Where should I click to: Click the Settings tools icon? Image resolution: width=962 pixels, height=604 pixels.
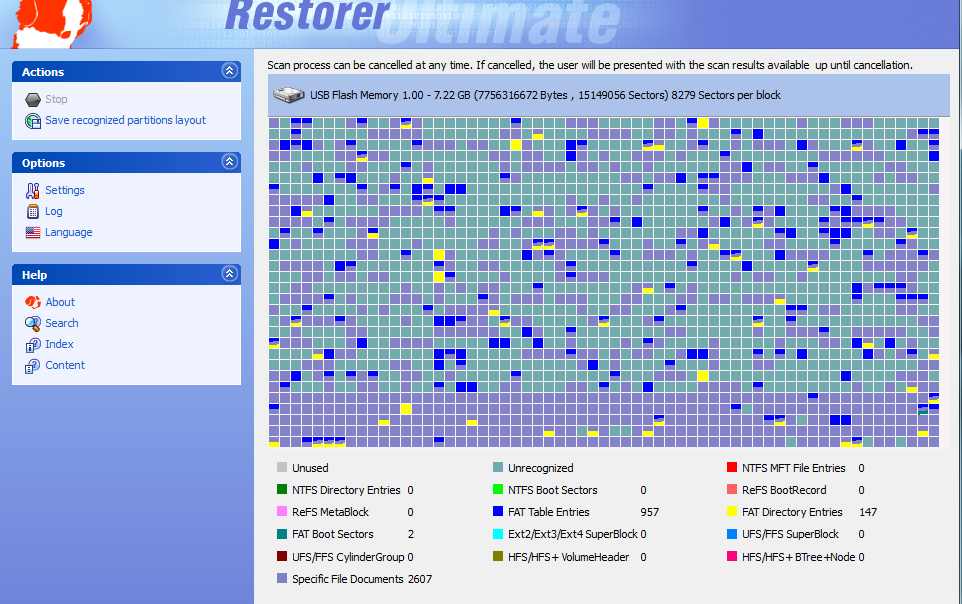[33, 191]
